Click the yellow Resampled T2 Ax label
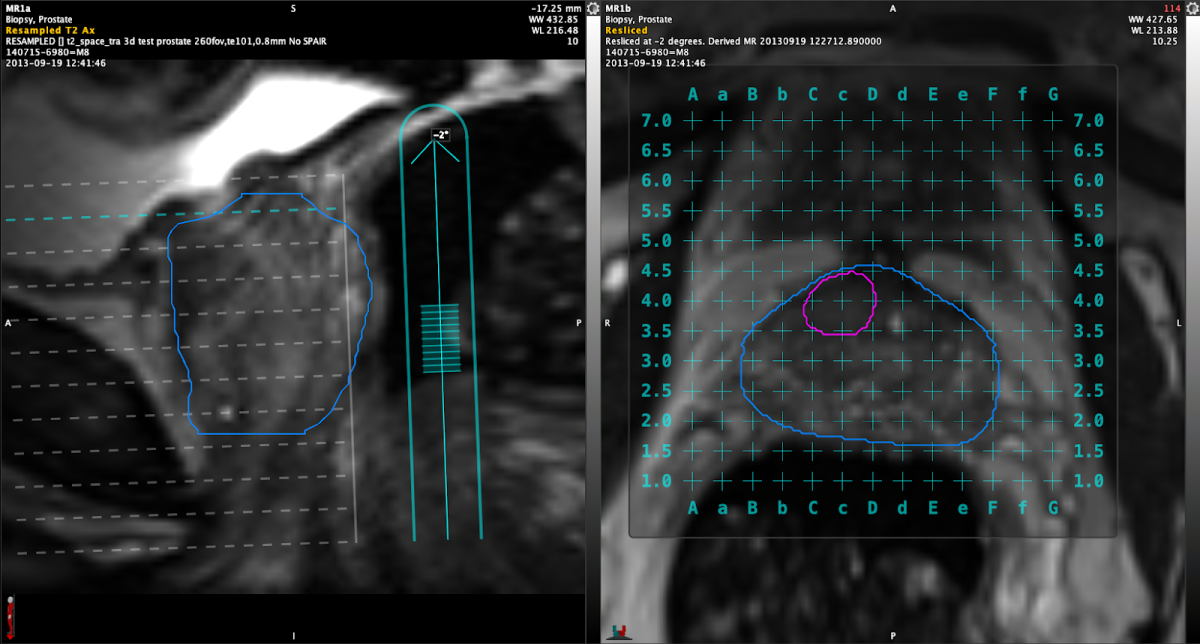Screen dimensions: 1200x644 pyautogui.click(x=50, y=30)
